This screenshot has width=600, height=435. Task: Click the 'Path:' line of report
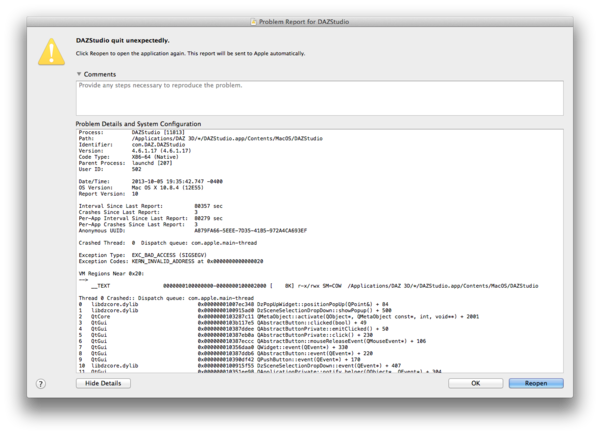tap(201, 138)
